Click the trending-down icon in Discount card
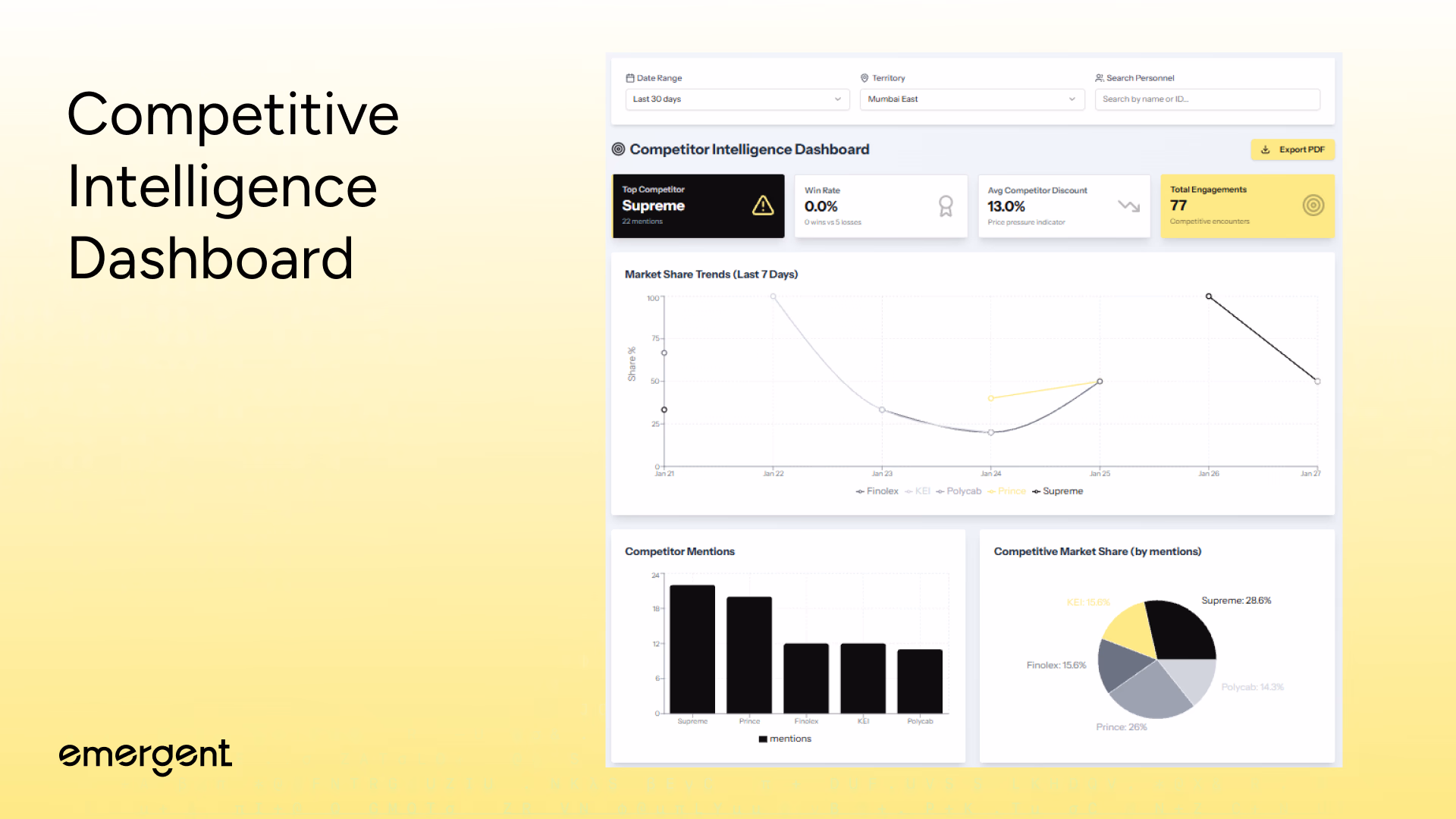The image size is (1456, 819). (1128, 206)
